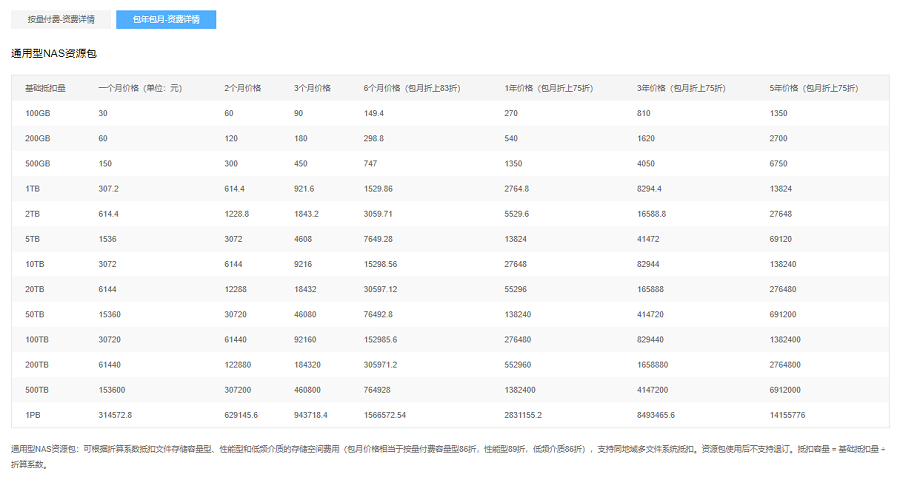Click the 149.4 six-month price cell
Screen dimensions: 900x477
374,114
